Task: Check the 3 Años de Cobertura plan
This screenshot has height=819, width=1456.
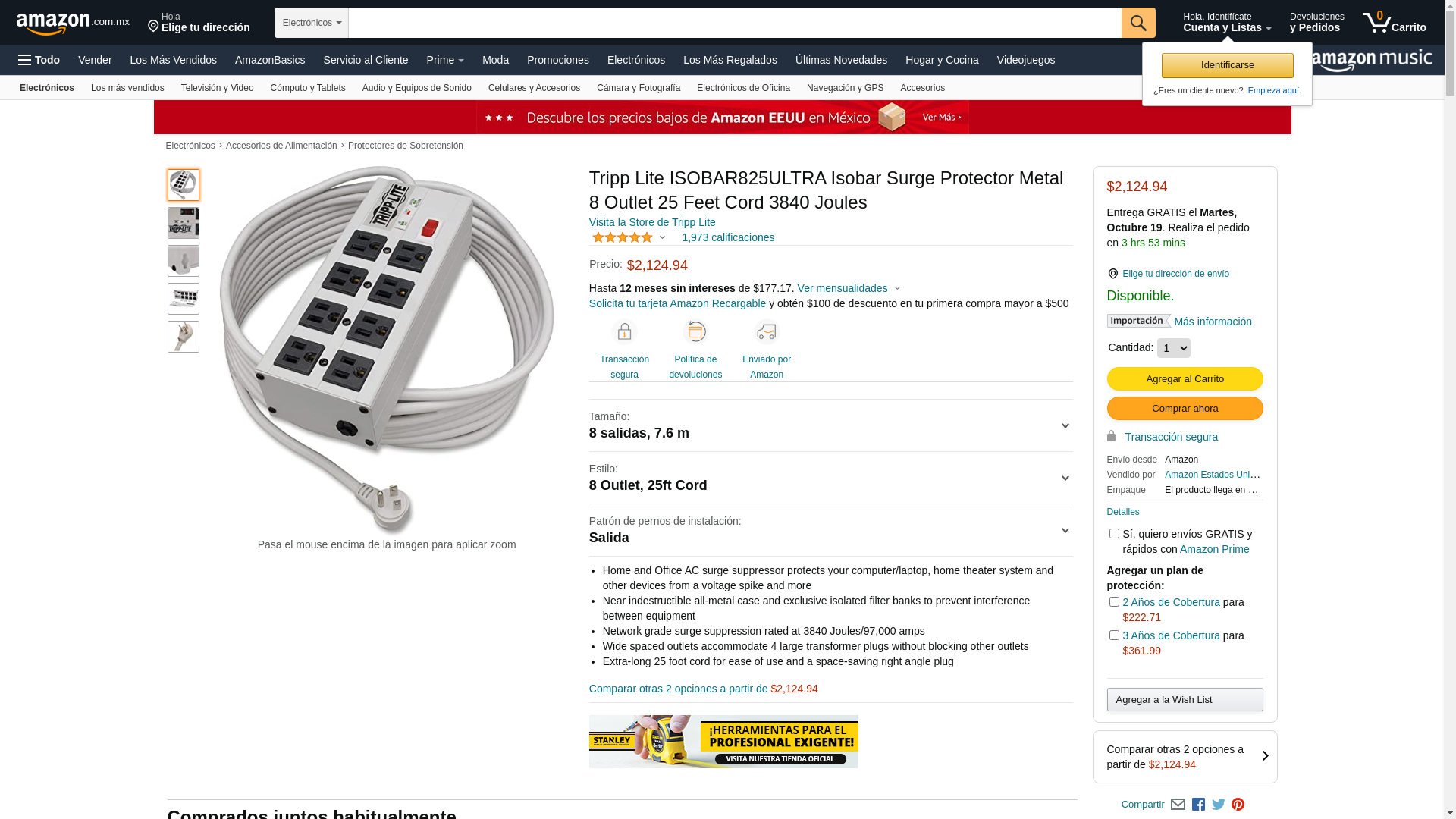Action: [x=1114, y=635]
